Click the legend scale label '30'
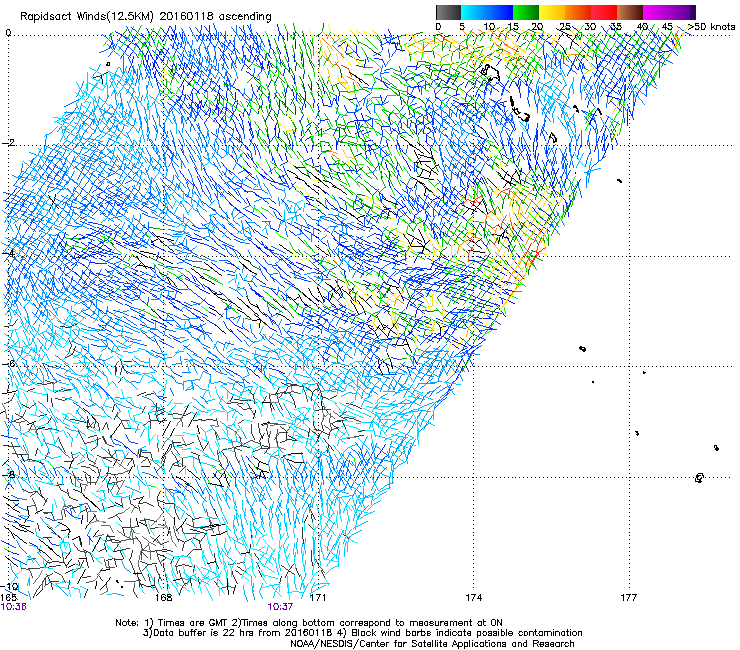The width and height of the screenshot is (740, 650). (x=590, y=27)
